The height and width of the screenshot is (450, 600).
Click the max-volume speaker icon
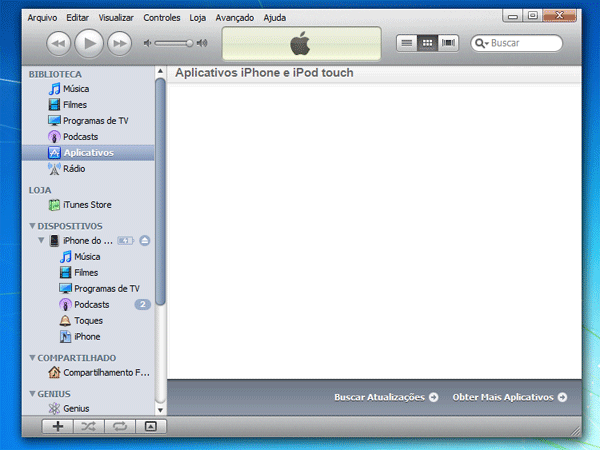click(x=202, y=43)
